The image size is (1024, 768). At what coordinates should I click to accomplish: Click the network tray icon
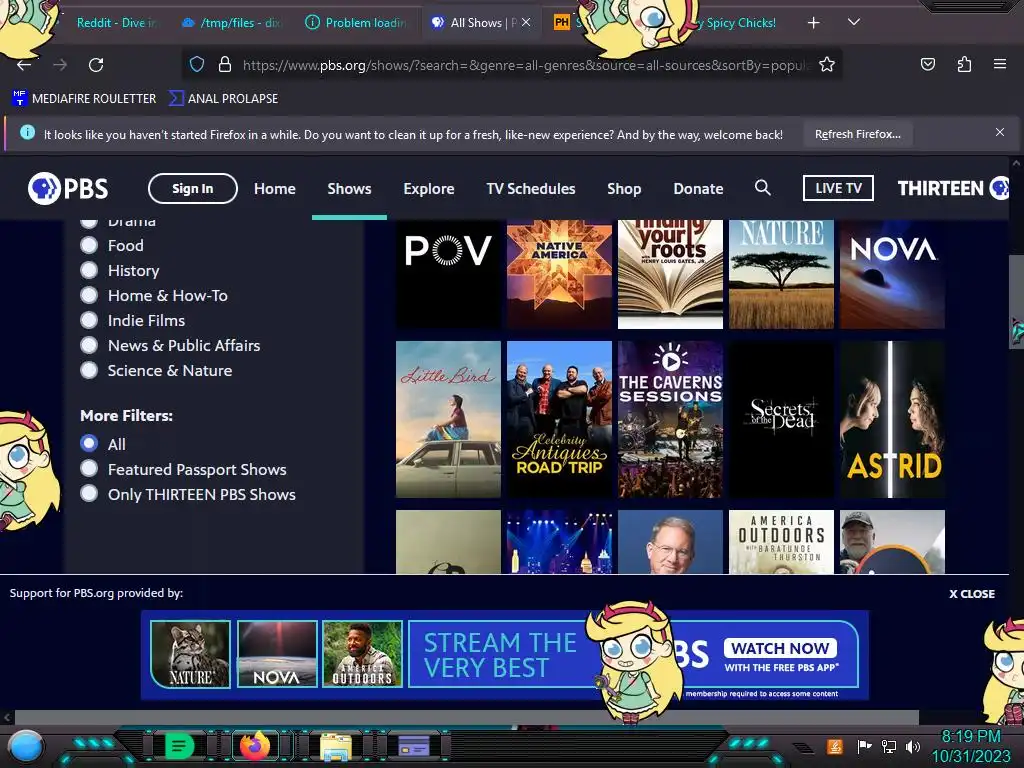tap(889, 746)
